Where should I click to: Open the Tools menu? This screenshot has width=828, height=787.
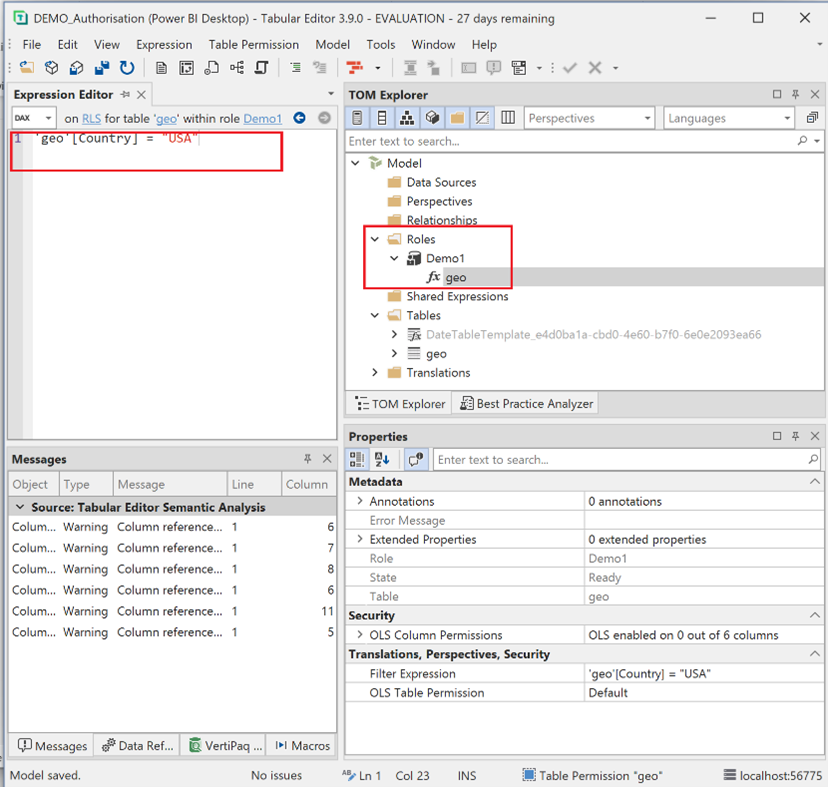[381, 44]
